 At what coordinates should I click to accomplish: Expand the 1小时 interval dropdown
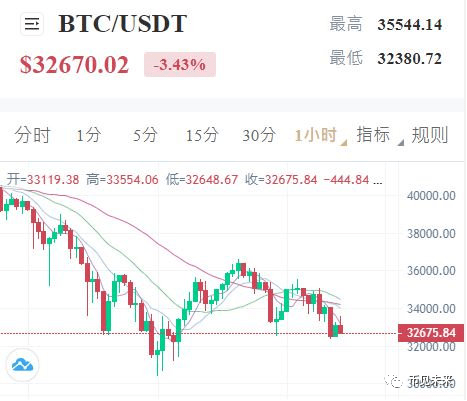coord(321,136)
